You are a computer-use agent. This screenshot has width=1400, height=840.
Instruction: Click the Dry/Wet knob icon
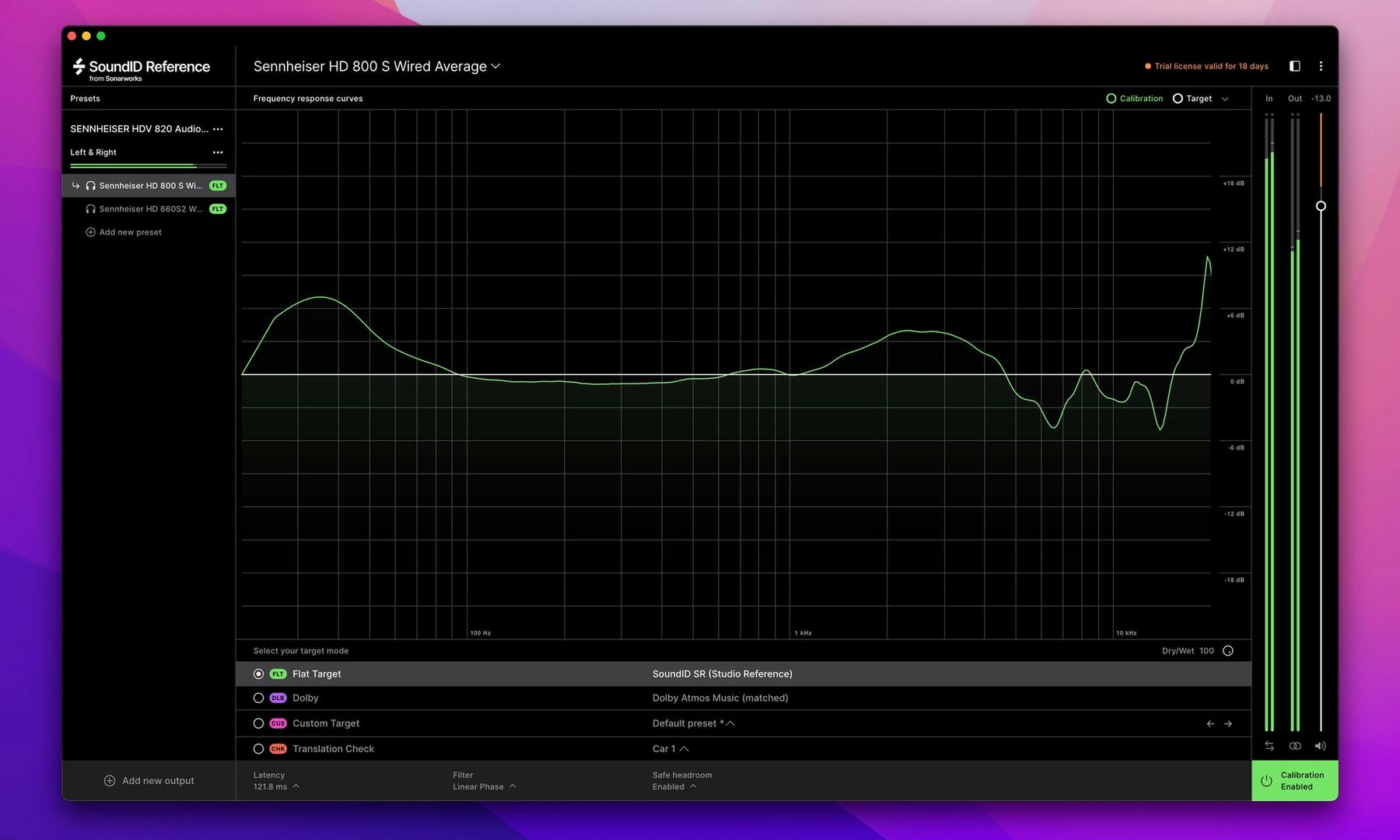(x=1228, y=651)
